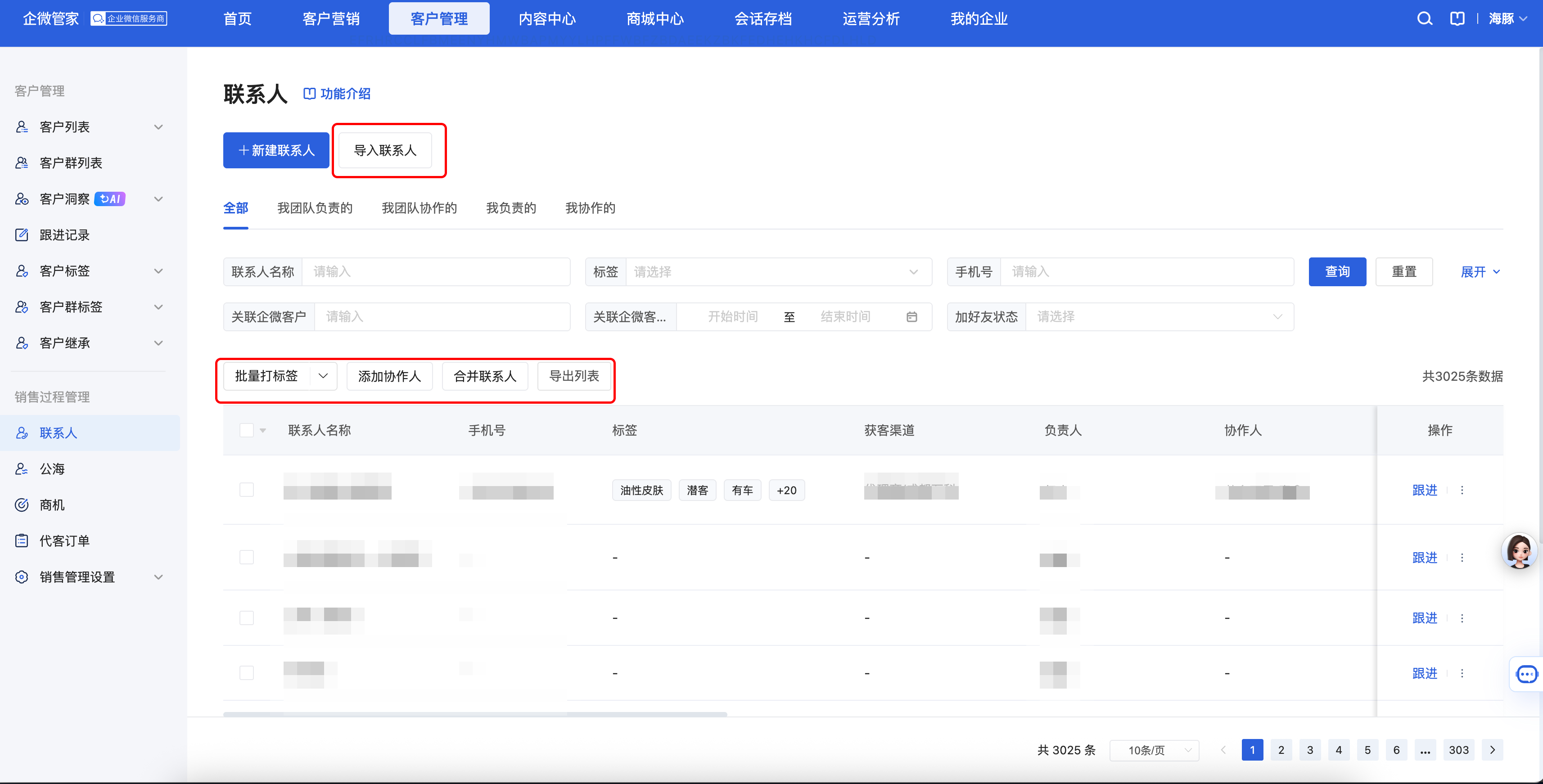This screenshot has height=784, width=1543.
Task: Open the 10条/页 page size dropdown
Action: (x=1154, y=750)
